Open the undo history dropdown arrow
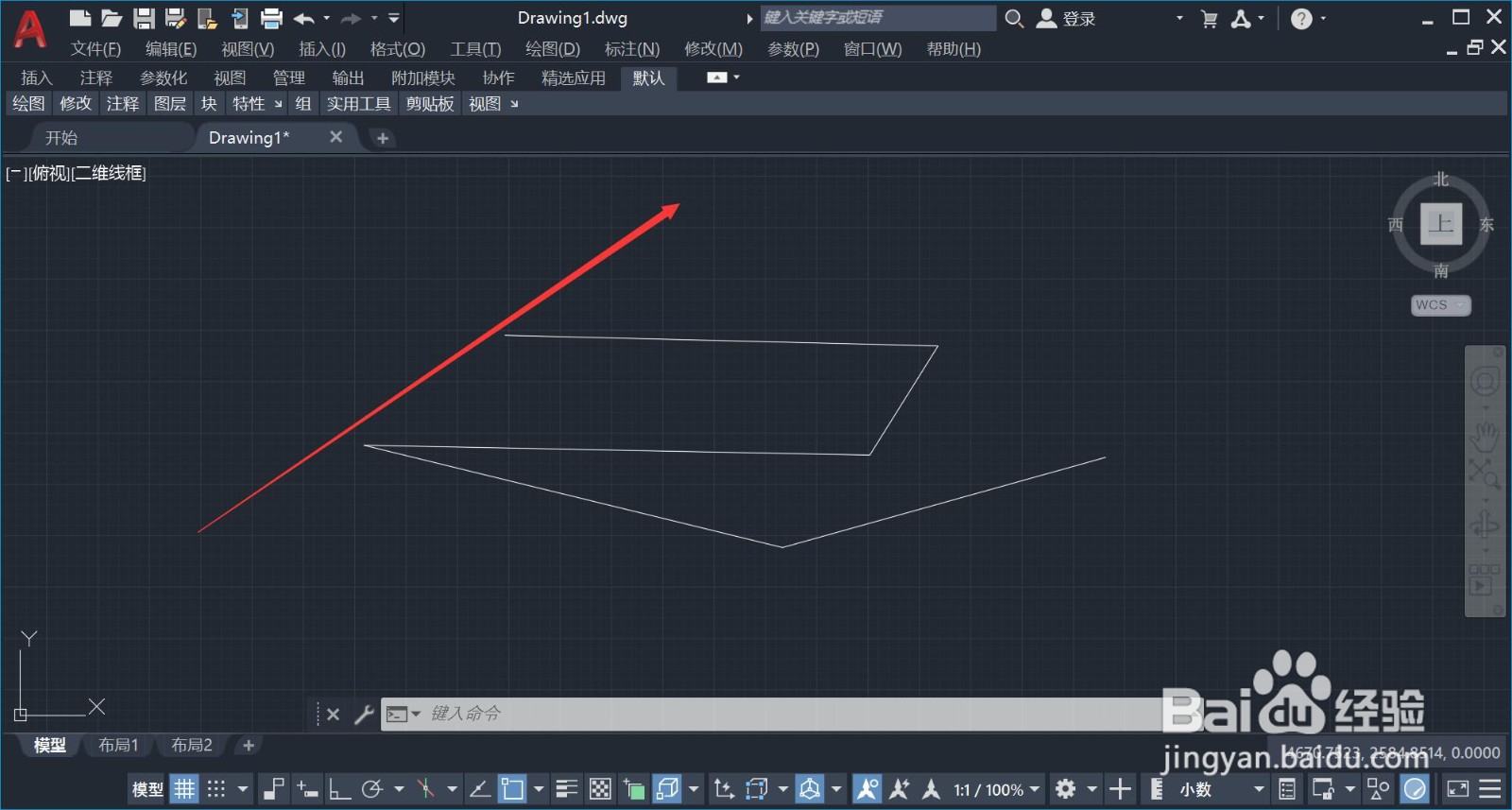The width and height of the screenshot is (1512, 810). [x=327, y=18]
